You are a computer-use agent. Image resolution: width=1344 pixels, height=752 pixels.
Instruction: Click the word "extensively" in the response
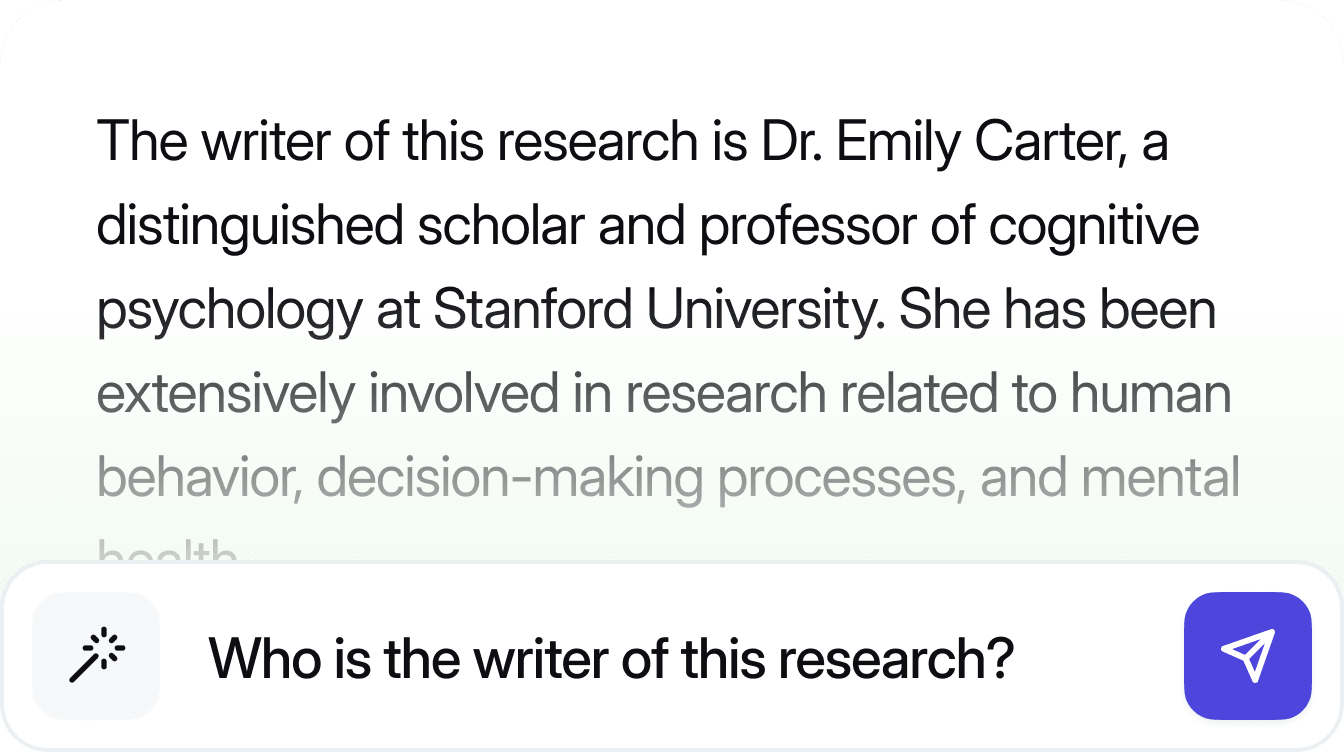pyautogui.click(x=225, y=394)
